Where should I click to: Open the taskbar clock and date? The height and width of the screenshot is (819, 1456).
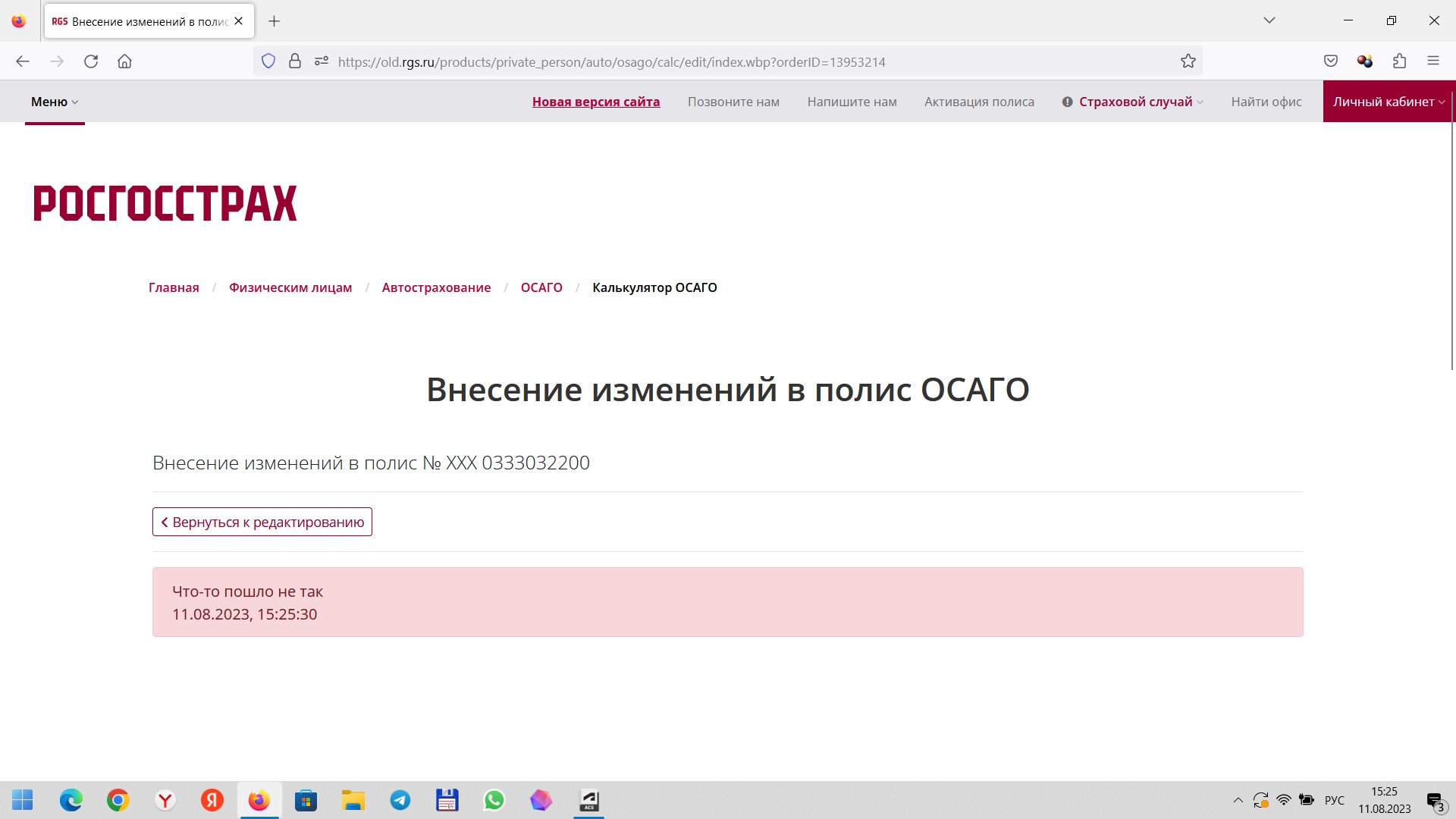(x=1385, y=800)
